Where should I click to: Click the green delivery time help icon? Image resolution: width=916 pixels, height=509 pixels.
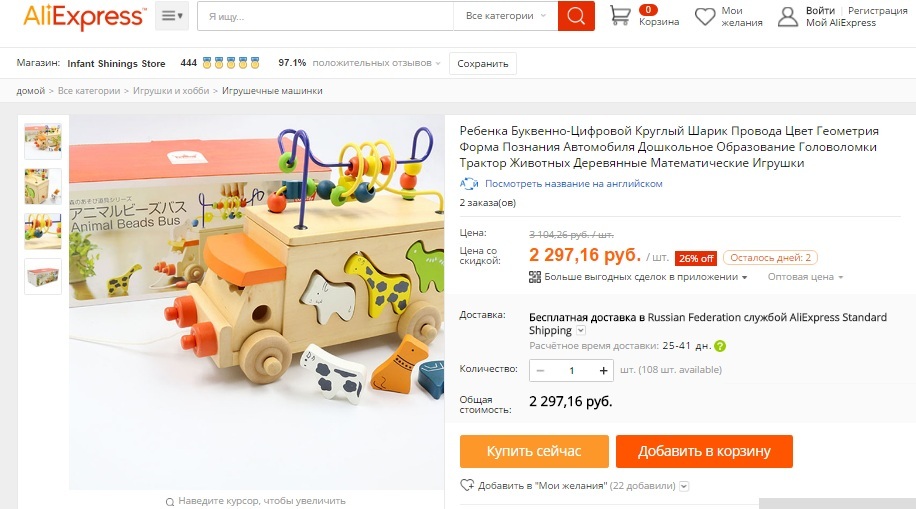point(720,346)
